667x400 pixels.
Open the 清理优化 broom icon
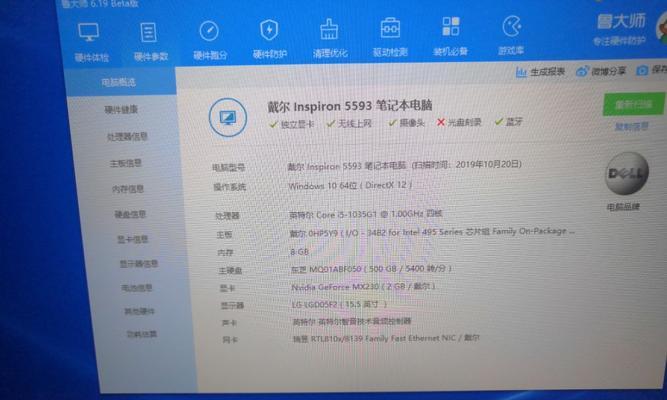point(329,29)
